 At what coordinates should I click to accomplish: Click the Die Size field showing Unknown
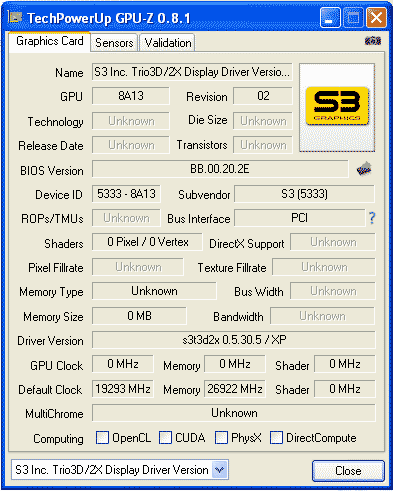click(x=263, y=121)
